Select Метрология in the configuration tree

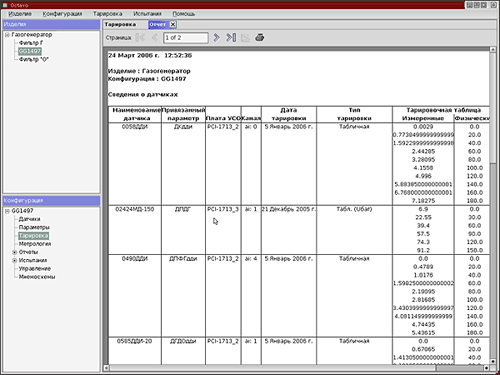click(35, 244)
